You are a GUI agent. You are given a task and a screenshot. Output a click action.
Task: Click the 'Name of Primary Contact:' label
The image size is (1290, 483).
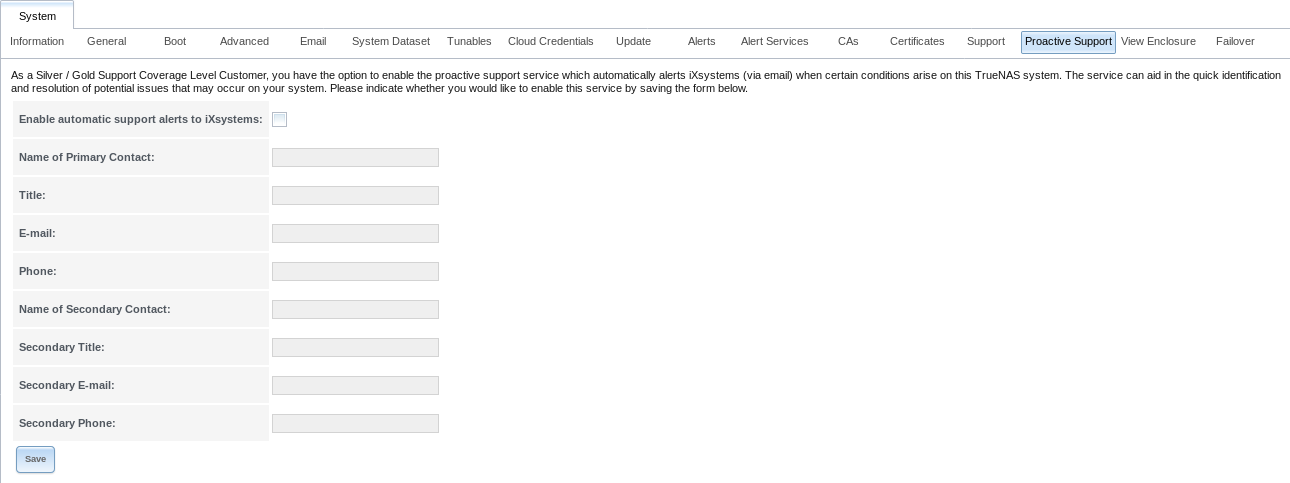tap(87, 157)
